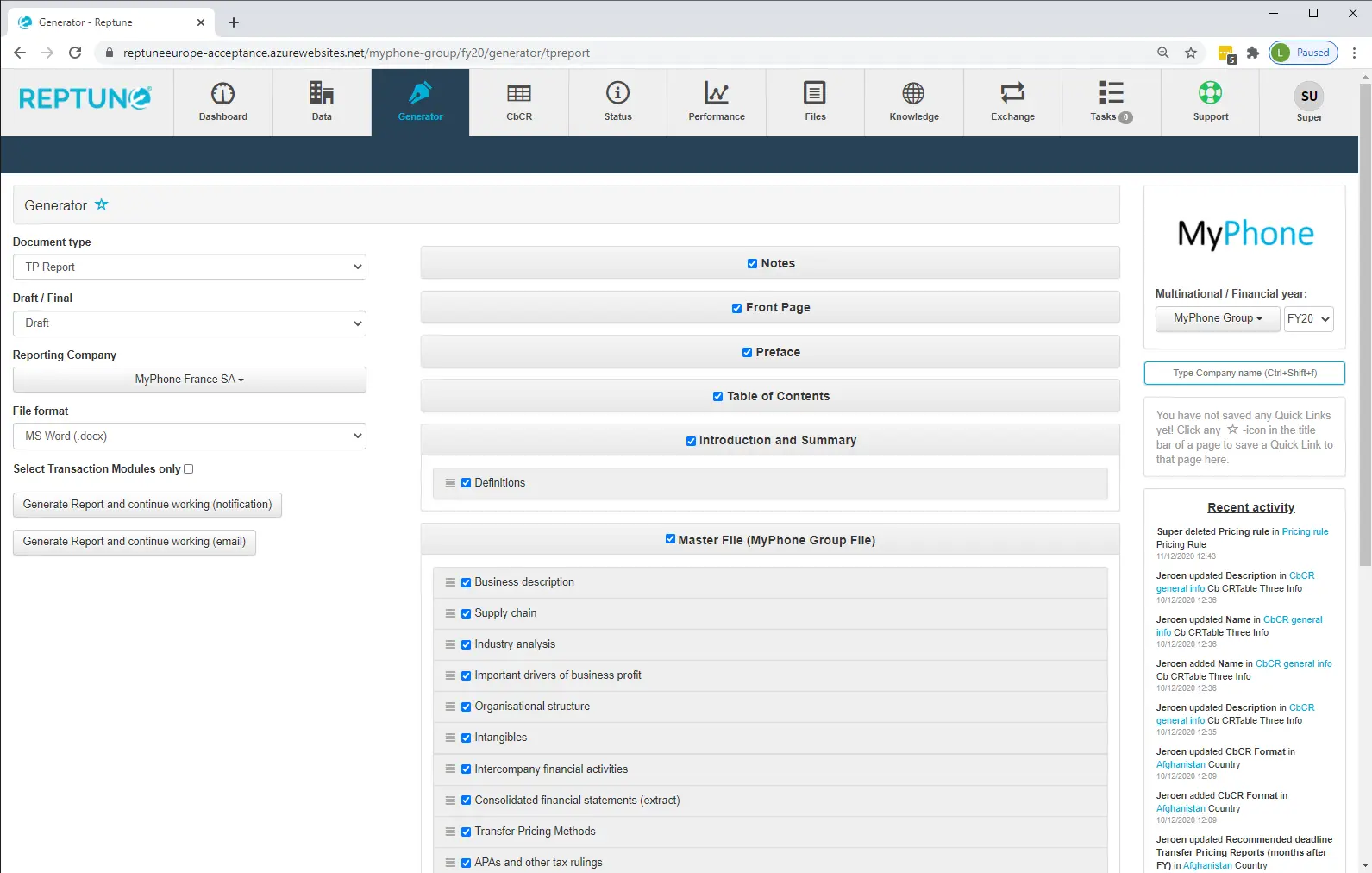Open the Draft / Final dropdown
This screenshot has width=1372, height=873.
pyautogui.click(x=190, y=323)
